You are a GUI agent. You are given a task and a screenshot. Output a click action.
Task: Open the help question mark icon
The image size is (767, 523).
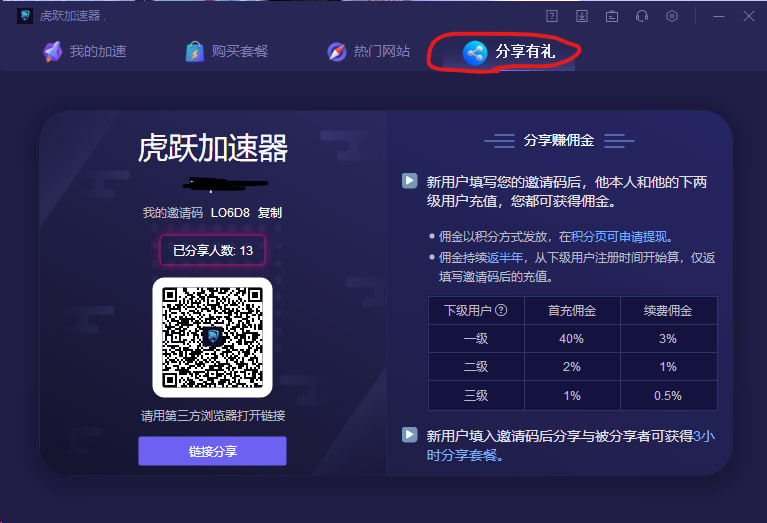coord(552,16)
